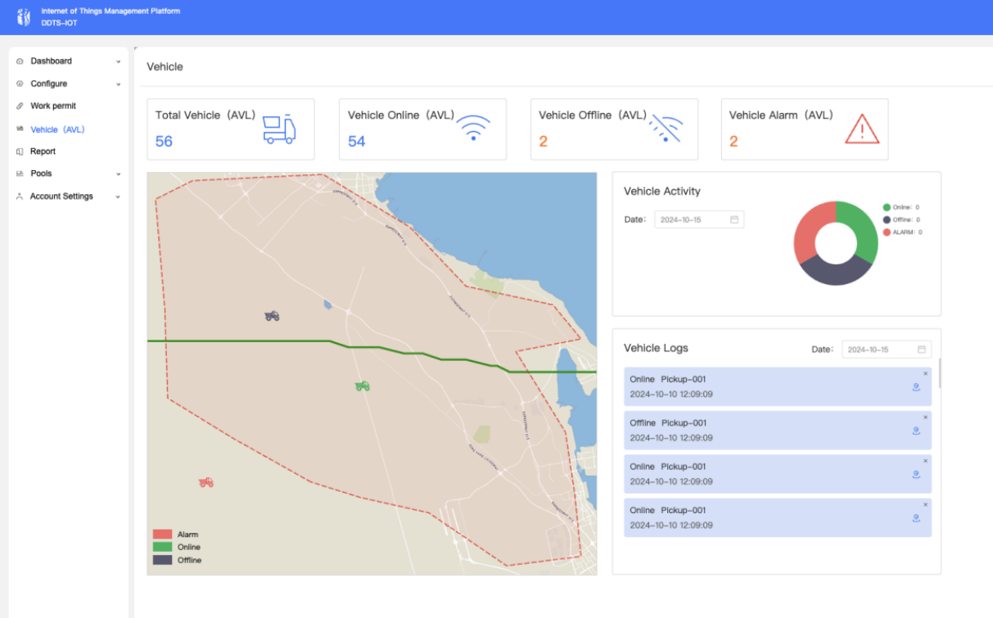Click the truck icon in Total Vehicle card
Viewport: 993px width, 618px height.
(x=279, y=129)
